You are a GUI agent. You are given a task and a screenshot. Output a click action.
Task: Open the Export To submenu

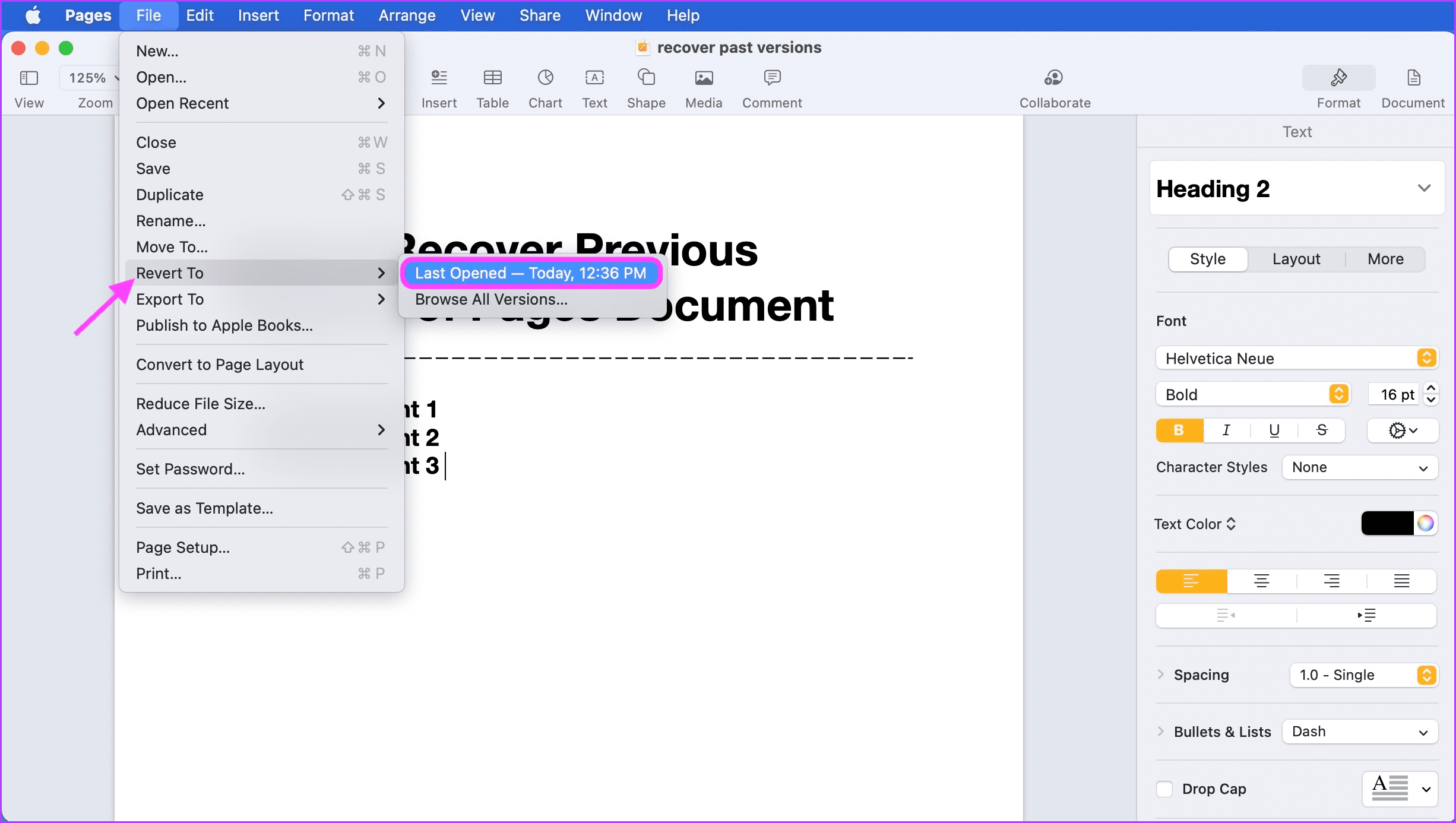[x=261, y=299]
